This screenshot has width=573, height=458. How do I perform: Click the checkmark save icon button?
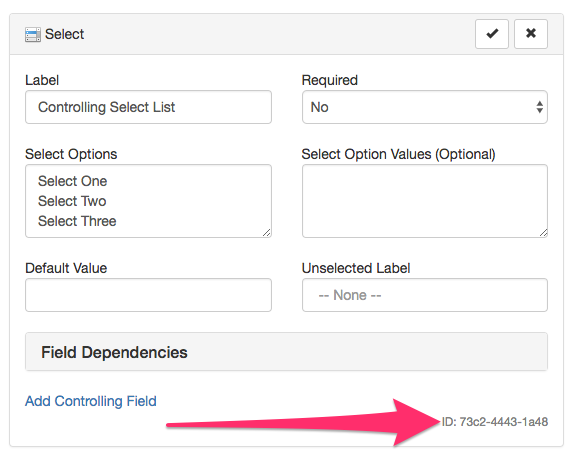(x=492, y=34)
